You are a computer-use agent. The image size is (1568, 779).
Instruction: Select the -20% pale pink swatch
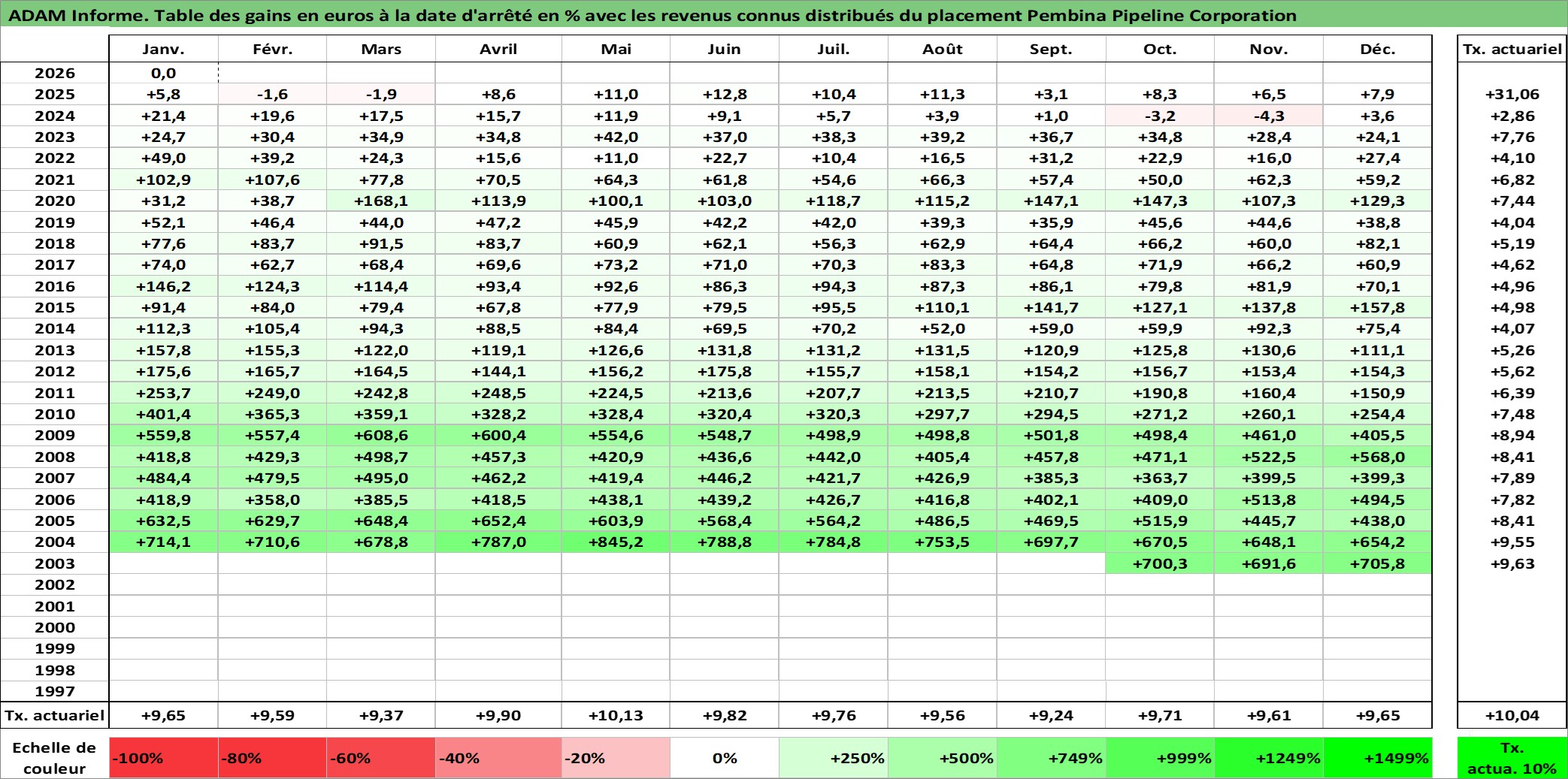[x=616, y=758]
